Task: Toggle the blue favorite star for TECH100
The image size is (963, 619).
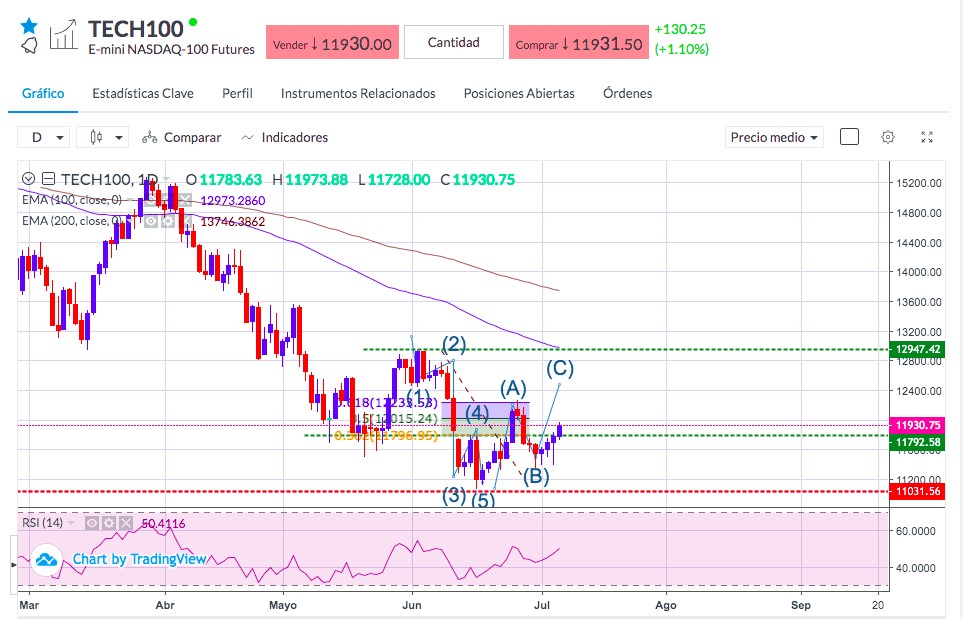Action: tap(29, 26)
